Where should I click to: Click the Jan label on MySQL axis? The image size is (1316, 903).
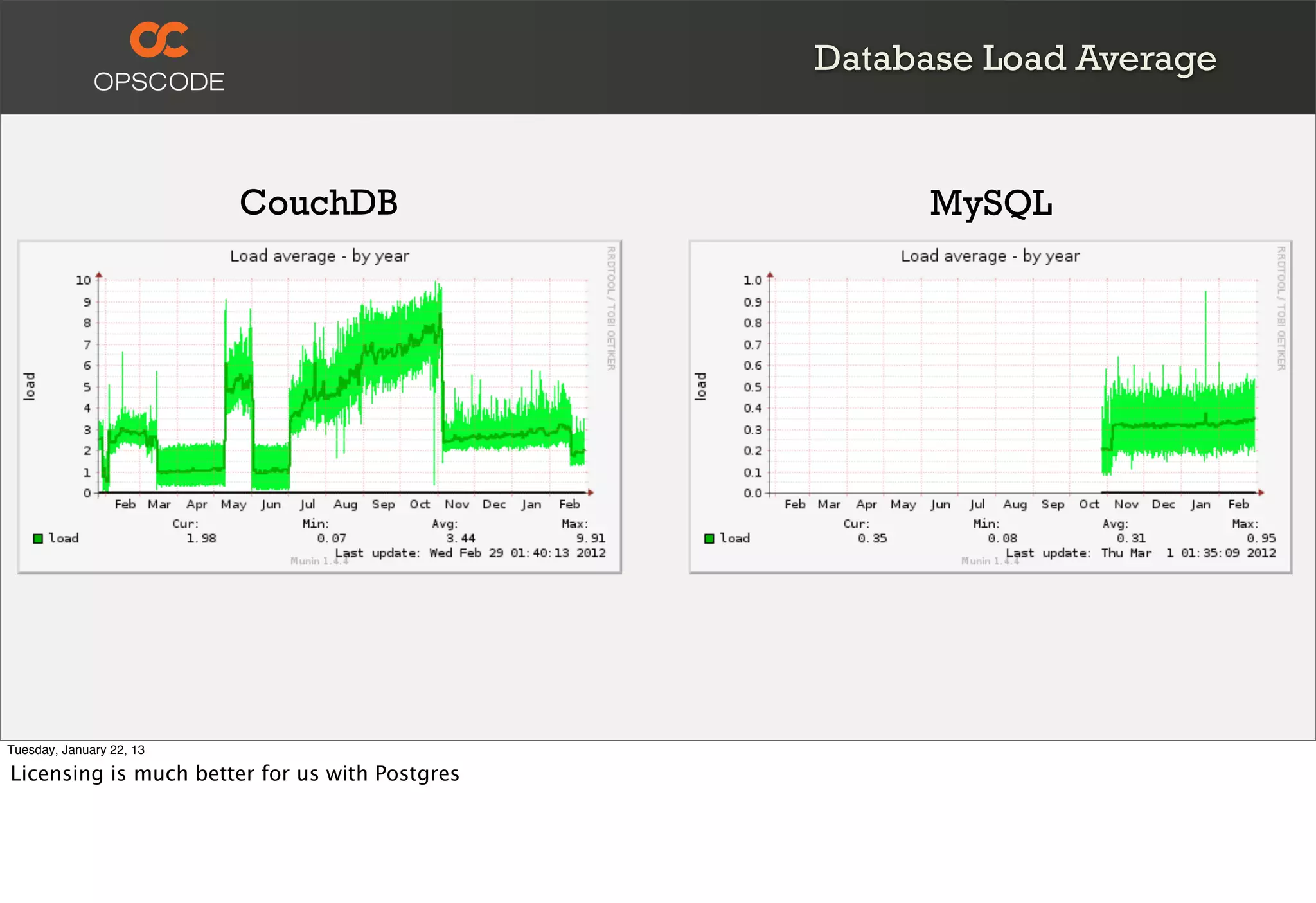(x=1200, y=505)
